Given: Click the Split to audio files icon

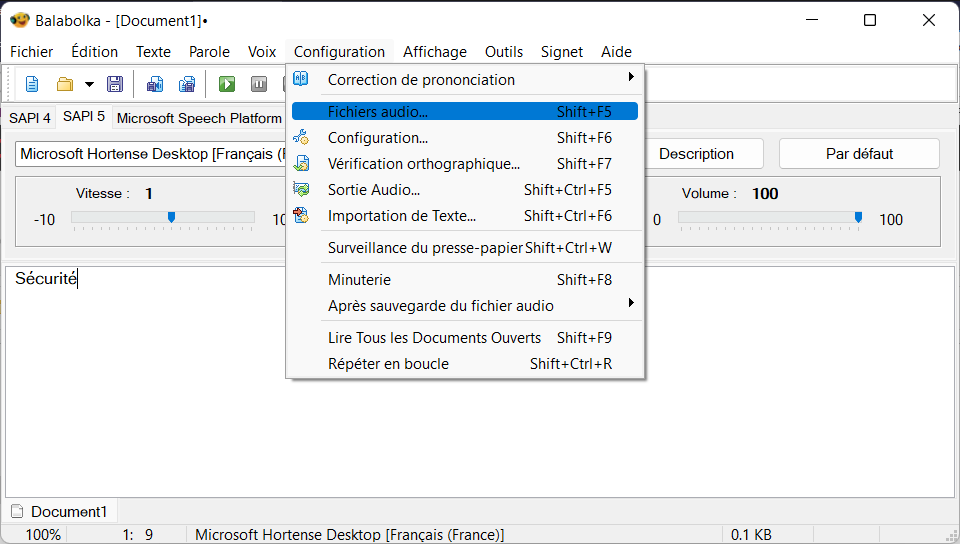Looking at the screenshot, I should coord(187,84).
